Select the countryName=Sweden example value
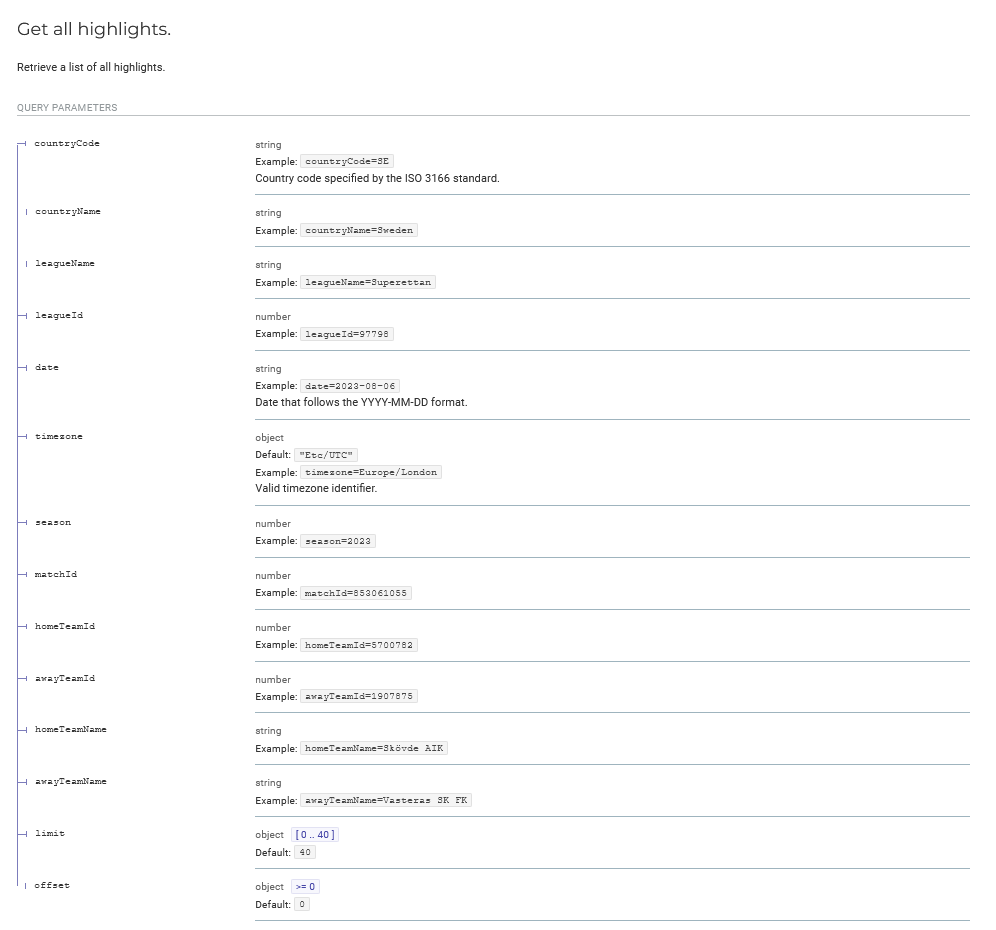Screen dimensions: 996x930 pyautogui.click(x=359, y=231)
